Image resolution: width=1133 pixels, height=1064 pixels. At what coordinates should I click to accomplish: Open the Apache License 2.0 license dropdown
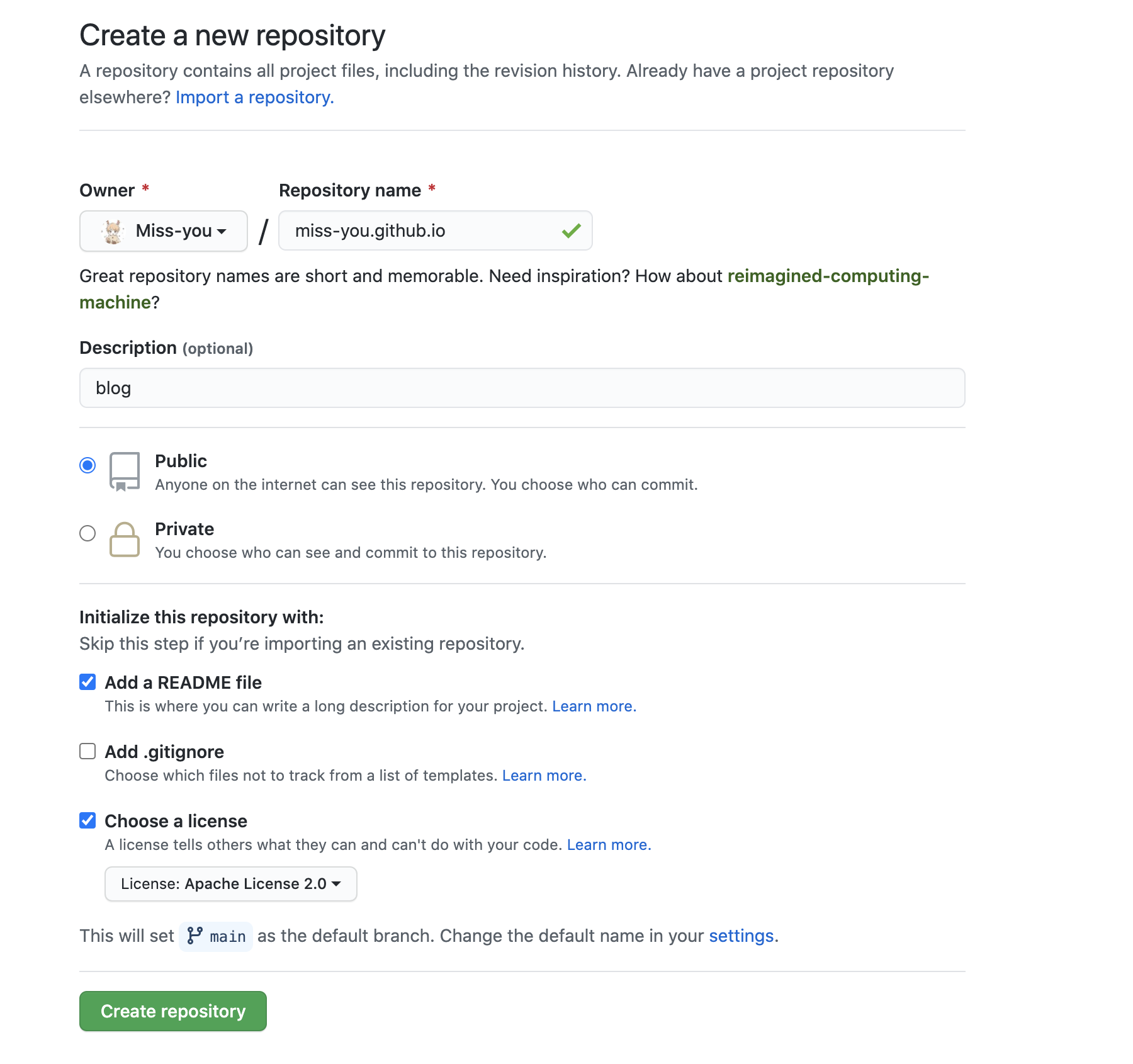(230, 884)
